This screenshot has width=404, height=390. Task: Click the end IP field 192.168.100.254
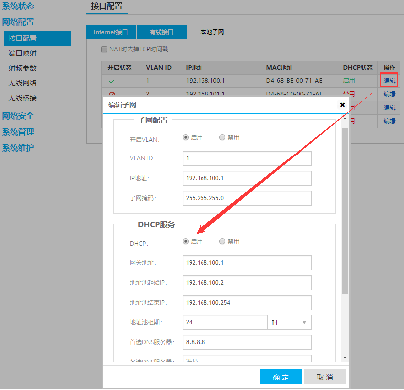click(247, 303)
